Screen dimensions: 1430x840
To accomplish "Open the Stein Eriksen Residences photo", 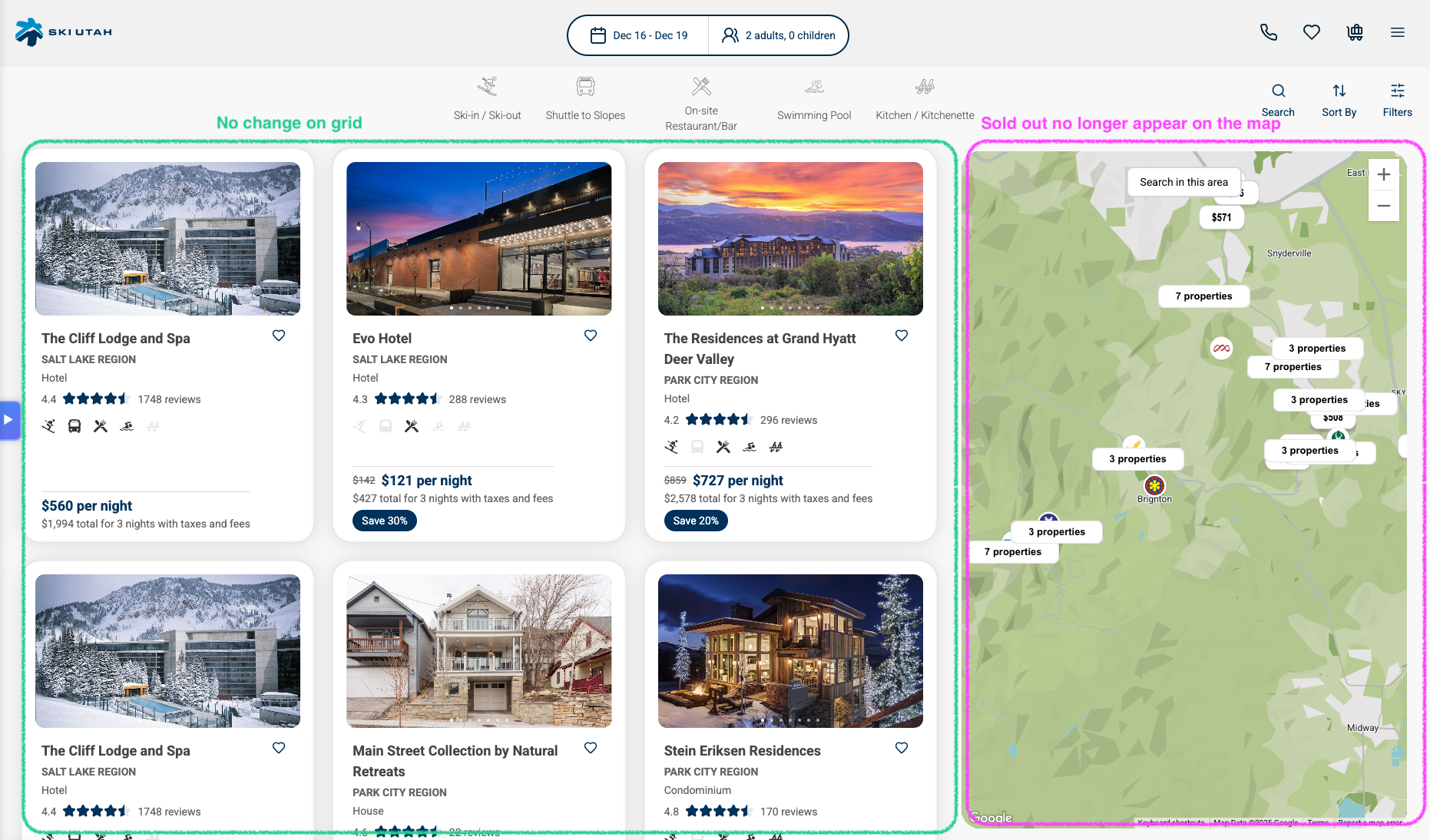I will tap(790, 651).
